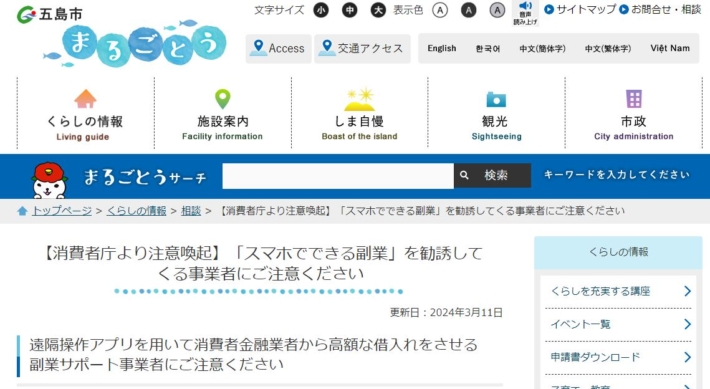This screenshot has width=710, height=389.
Task: Choose the white background display color
Action: 440,10
